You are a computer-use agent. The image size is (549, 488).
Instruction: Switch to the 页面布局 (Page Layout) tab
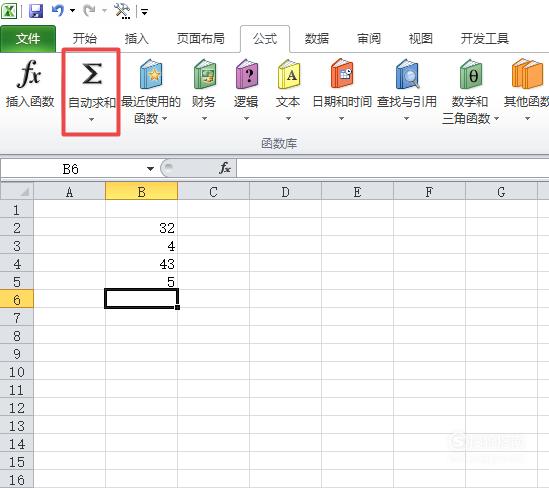[201, 39]
